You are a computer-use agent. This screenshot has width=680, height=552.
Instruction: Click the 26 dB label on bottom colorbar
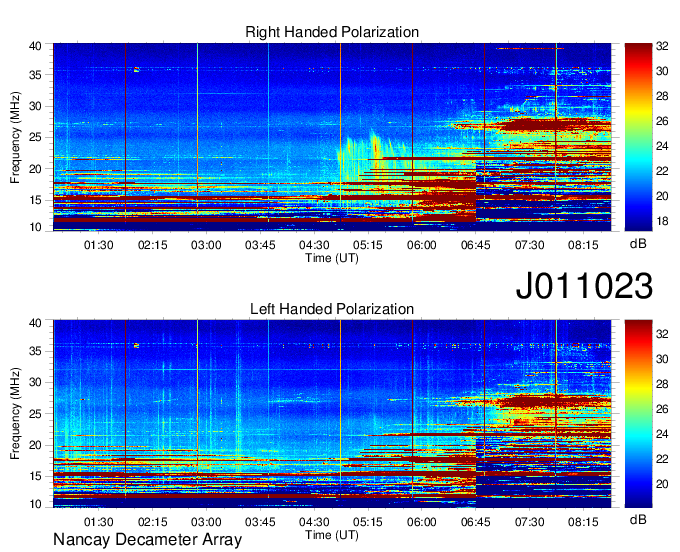tap(662, 409)
